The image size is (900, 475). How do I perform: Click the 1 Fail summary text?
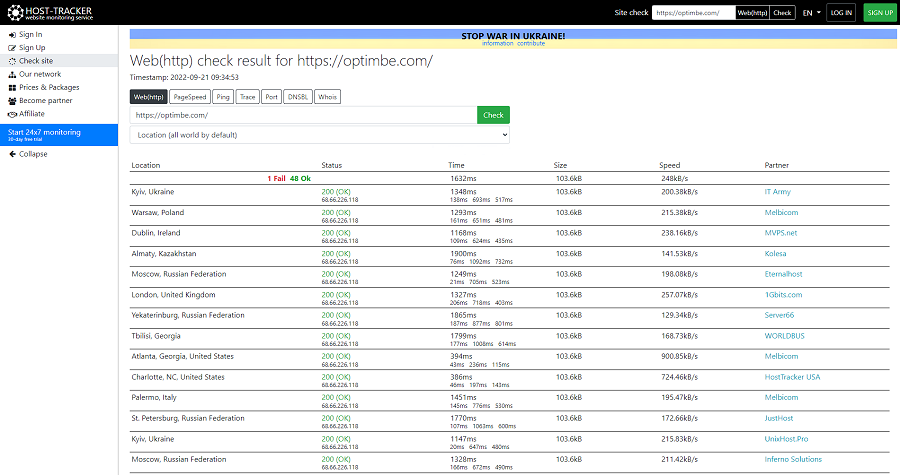[276, 178]
